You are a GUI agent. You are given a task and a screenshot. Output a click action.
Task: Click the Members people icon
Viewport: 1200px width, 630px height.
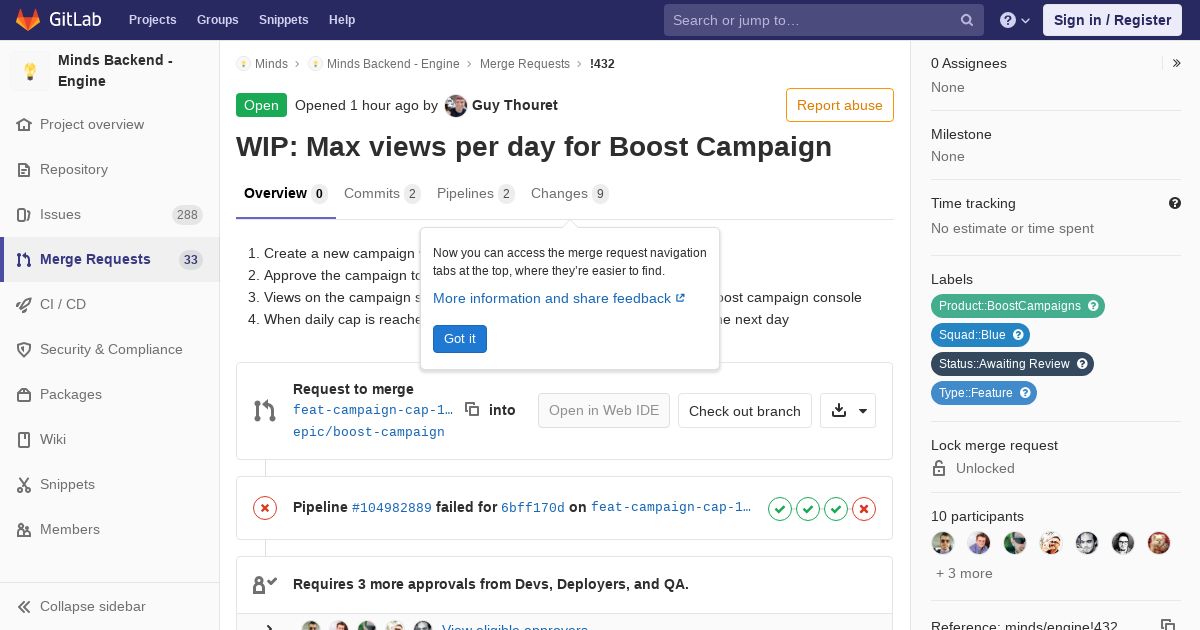click(24, 530)
